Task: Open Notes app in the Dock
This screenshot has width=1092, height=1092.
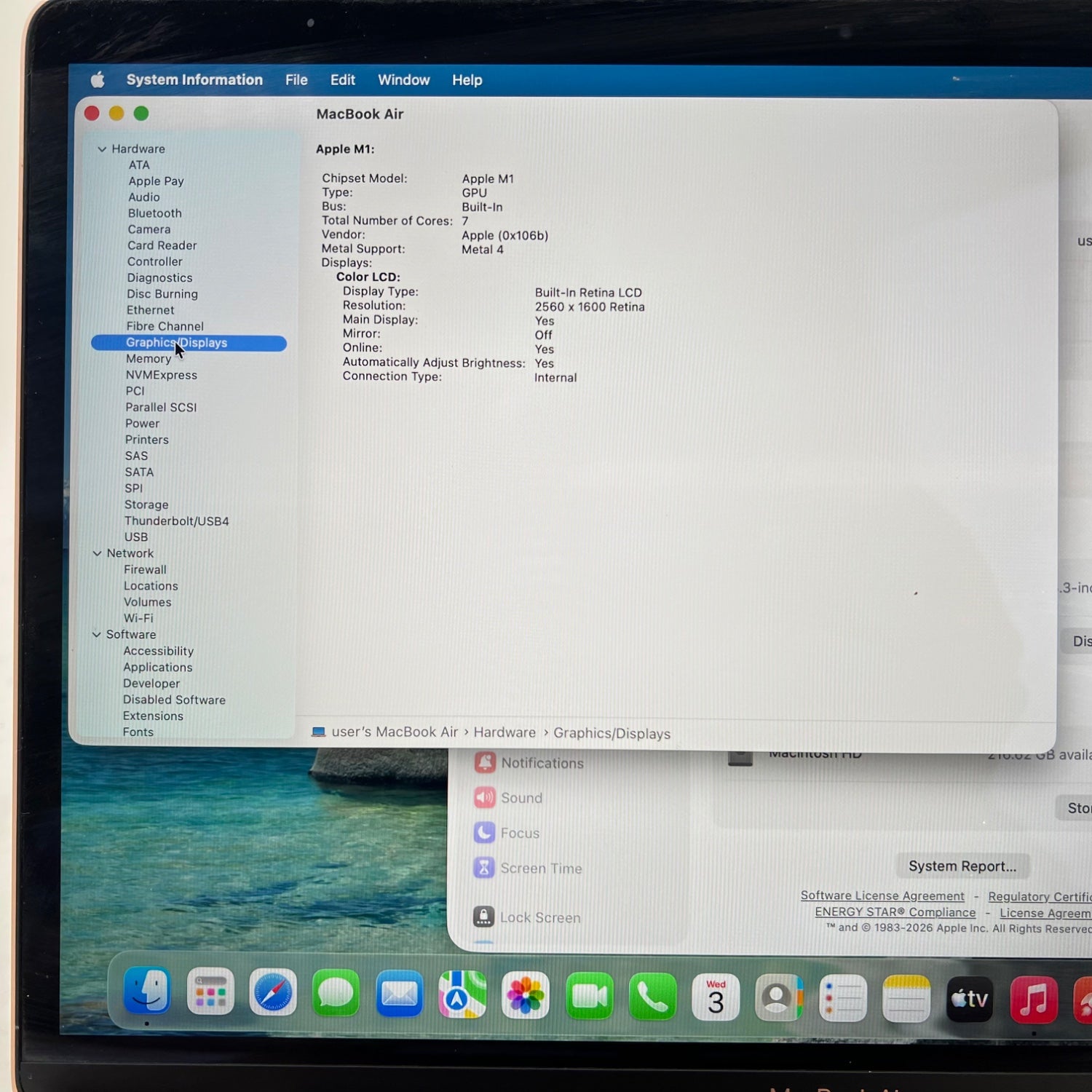Action: pyautogui.click(x=906, y=1000)
